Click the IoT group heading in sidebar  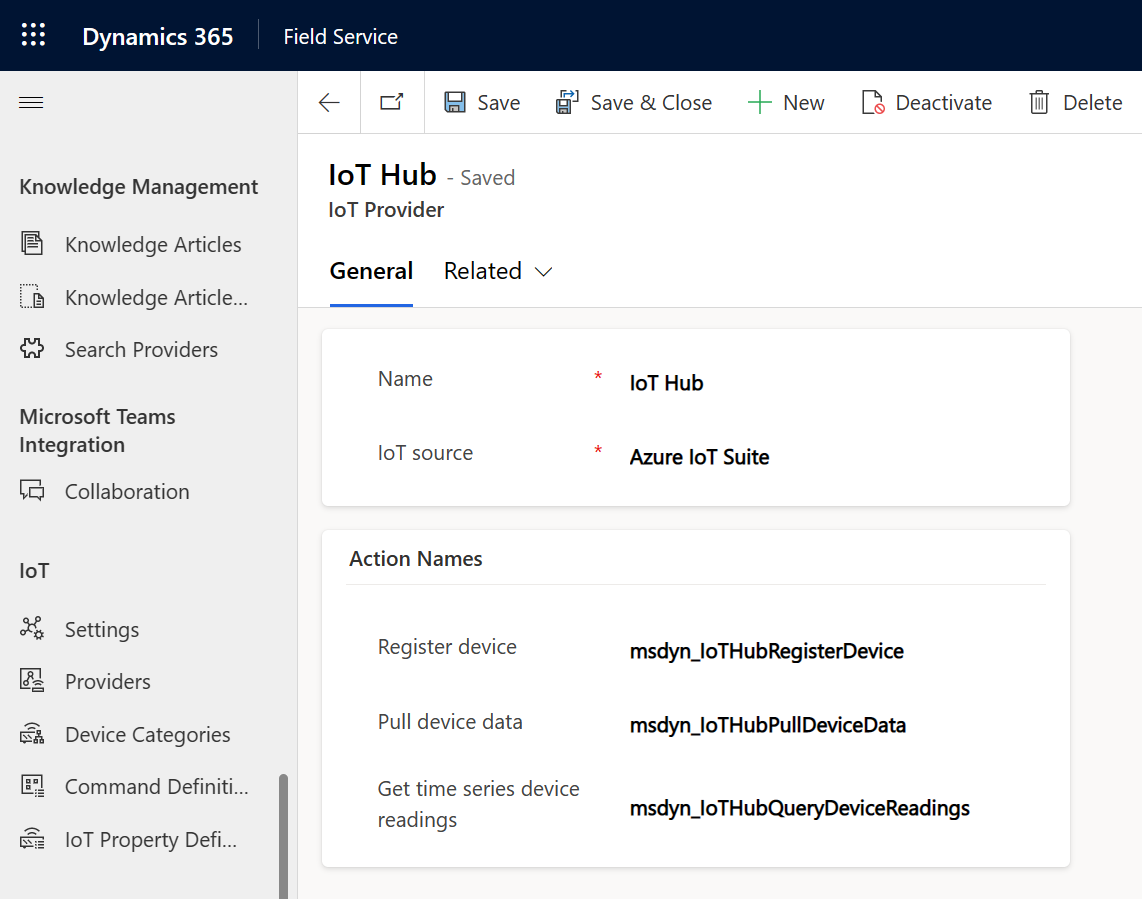point(34,570)
